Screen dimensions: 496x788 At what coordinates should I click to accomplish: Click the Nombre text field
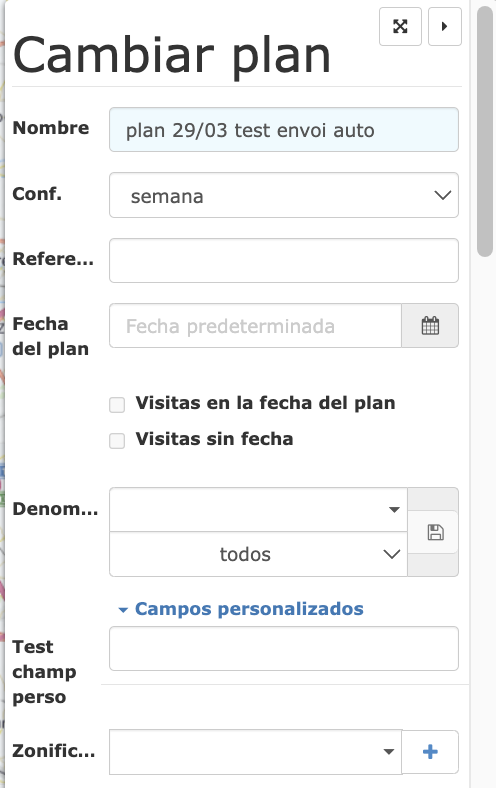[283, 130]
